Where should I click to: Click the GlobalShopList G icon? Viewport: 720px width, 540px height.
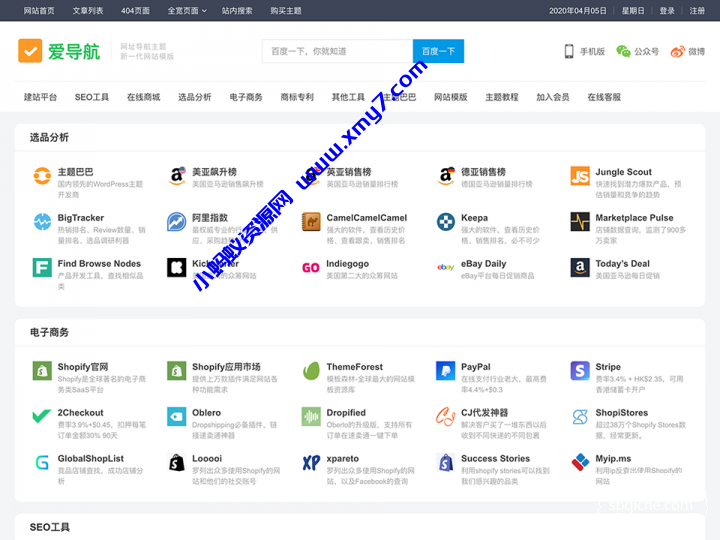[x=42, y=462]
